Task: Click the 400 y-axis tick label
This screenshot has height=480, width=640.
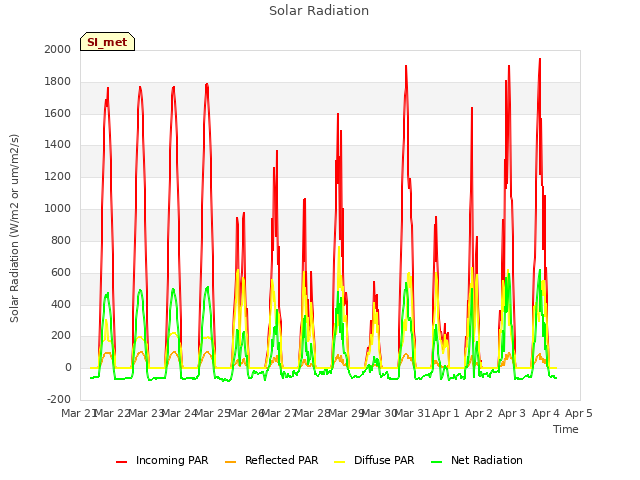Action: point(61,304)
